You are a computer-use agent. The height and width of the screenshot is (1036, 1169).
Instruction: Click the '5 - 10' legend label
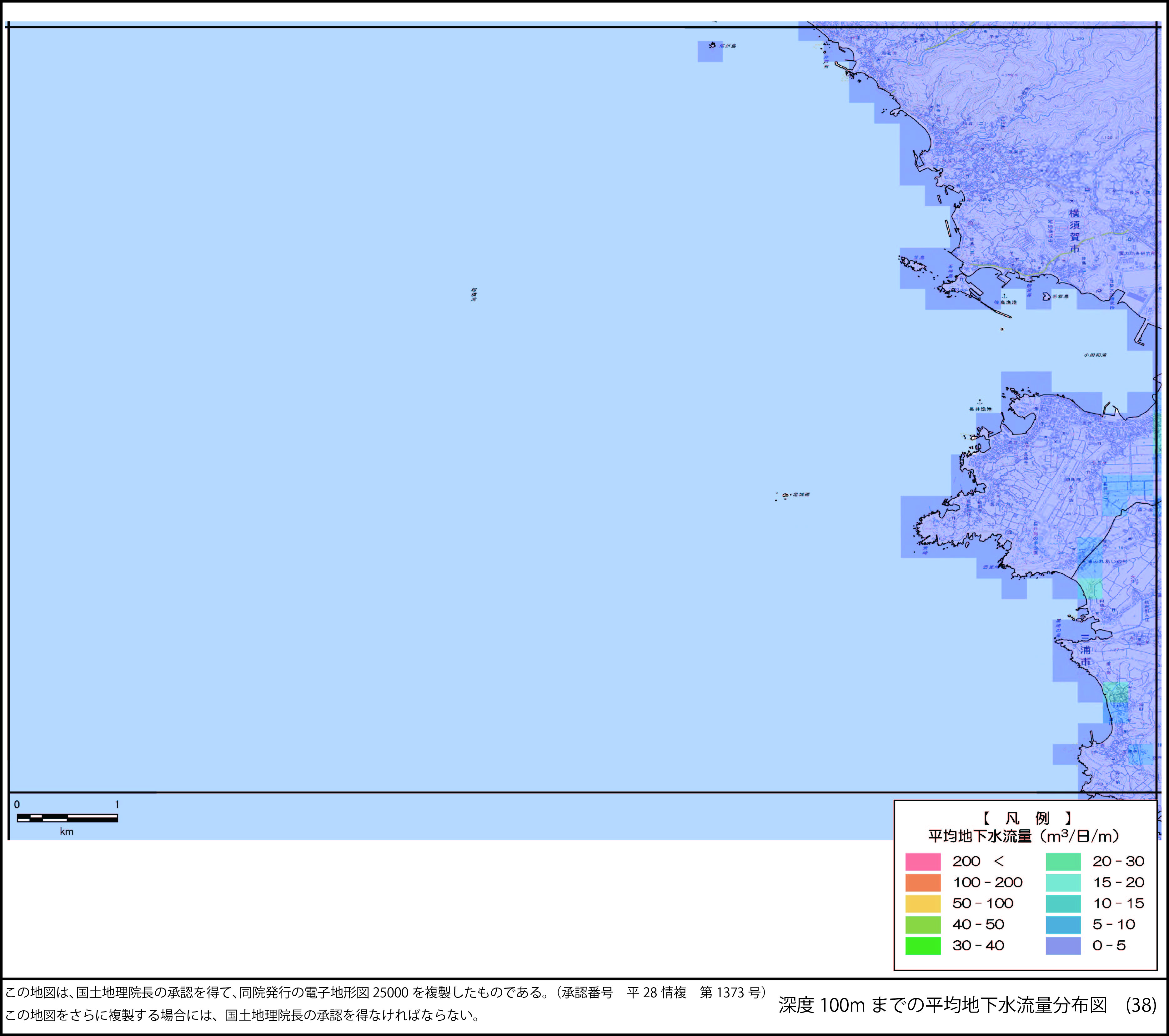(x=1114, y=925)
